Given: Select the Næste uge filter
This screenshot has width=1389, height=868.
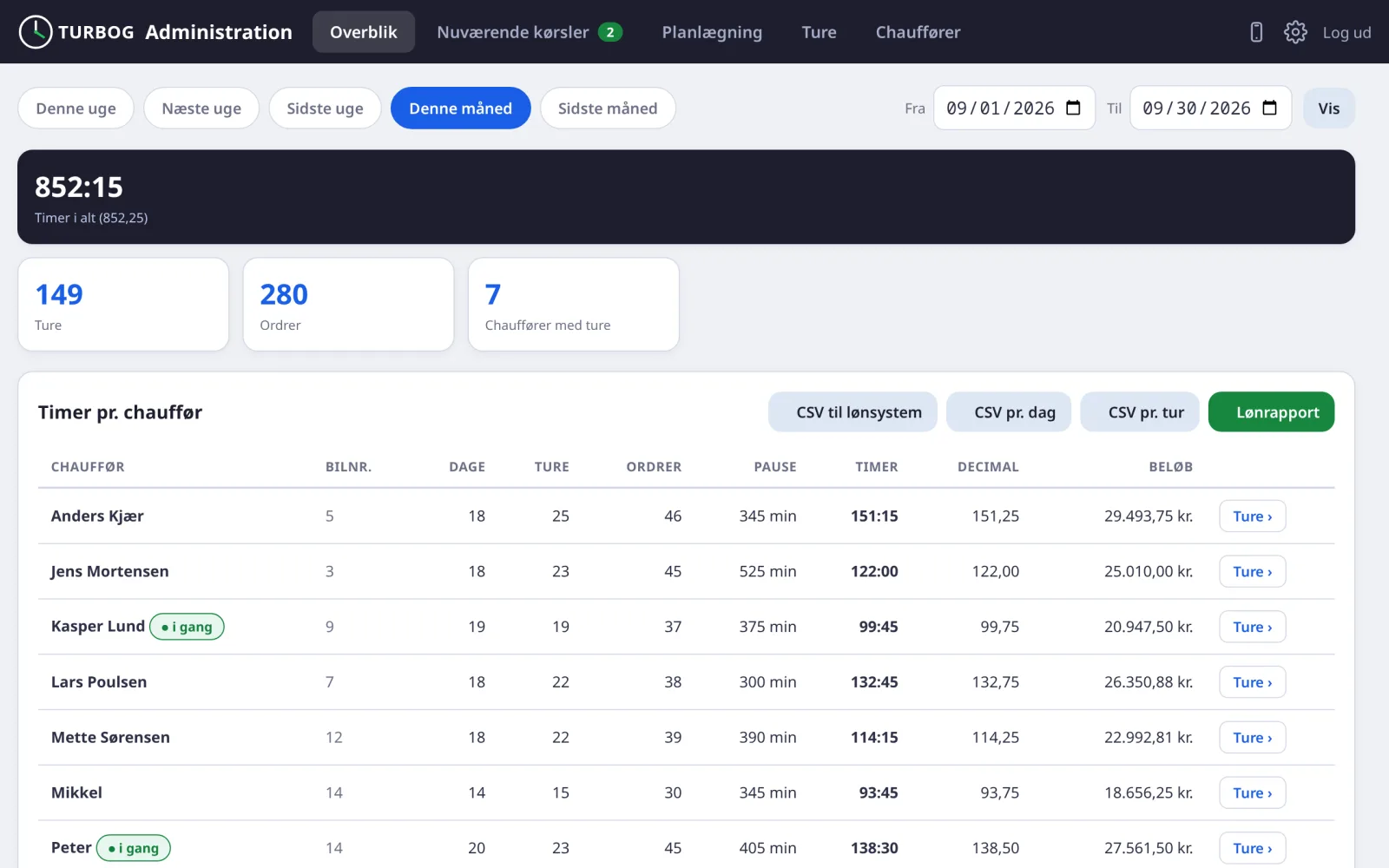Looking at the screenshot, I should pos(201,108).
